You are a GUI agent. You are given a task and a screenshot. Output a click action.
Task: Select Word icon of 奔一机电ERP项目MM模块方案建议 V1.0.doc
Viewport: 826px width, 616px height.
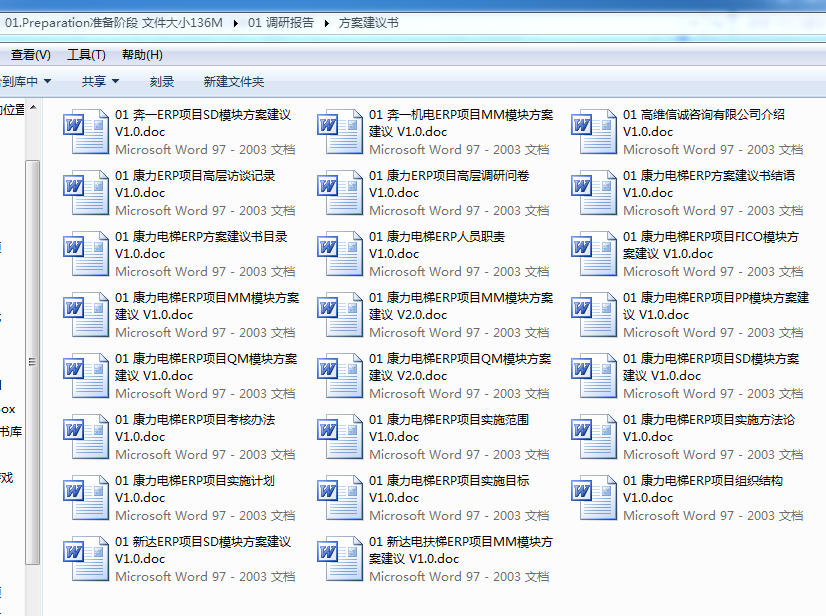point(340,131)
